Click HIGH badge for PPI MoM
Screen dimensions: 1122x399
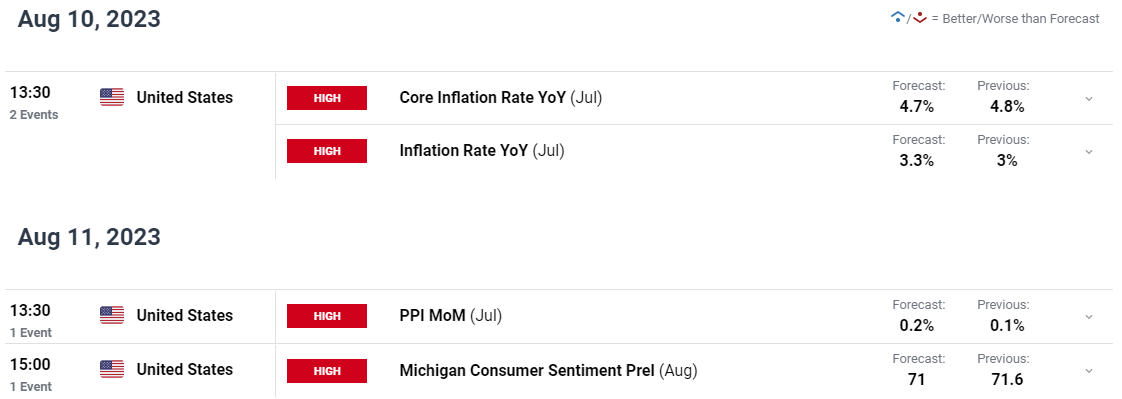coord(327,315)
